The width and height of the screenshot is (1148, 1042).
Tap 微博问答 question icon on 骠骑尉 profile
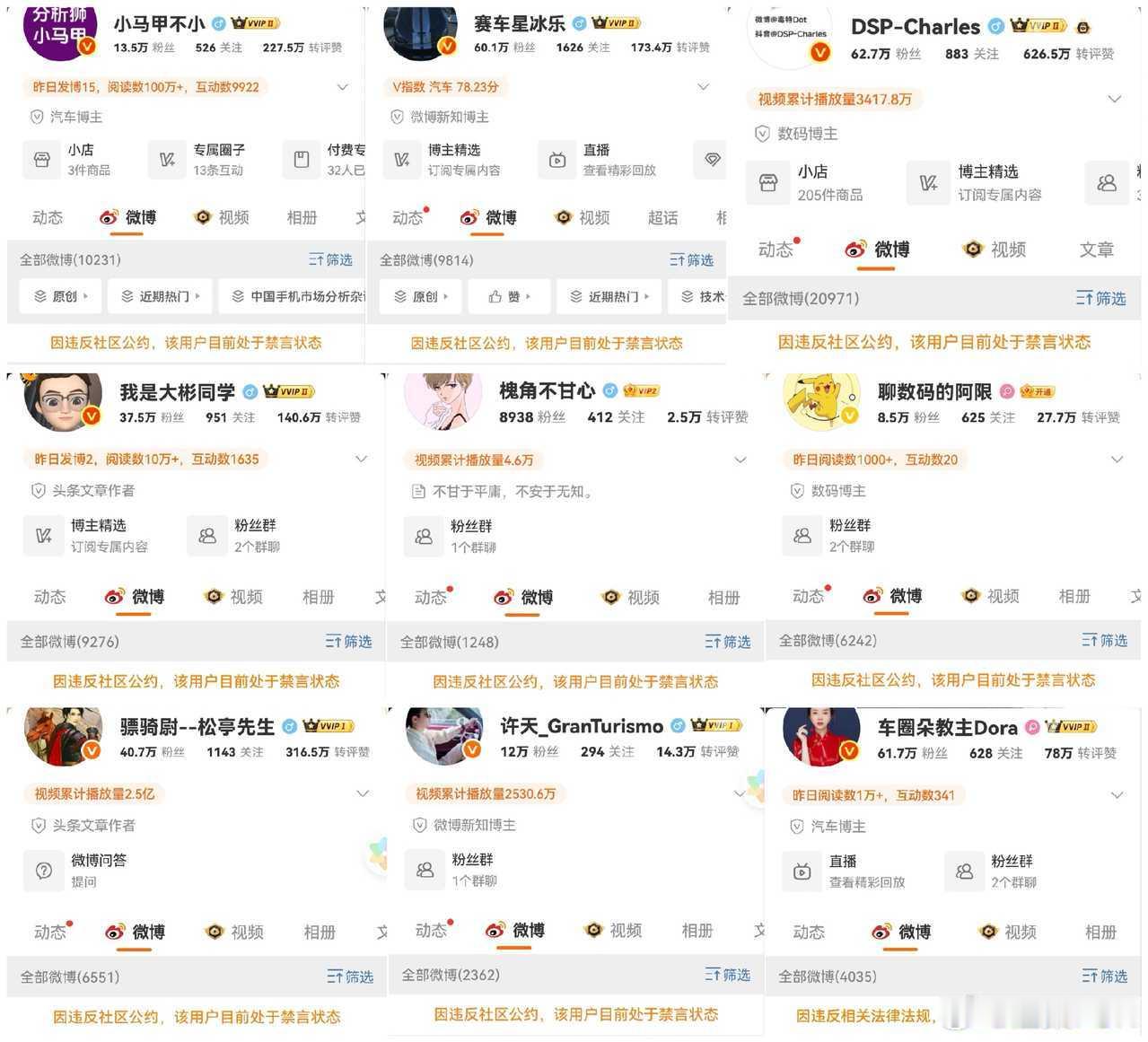pyautogui.click(x=43, y=871)
